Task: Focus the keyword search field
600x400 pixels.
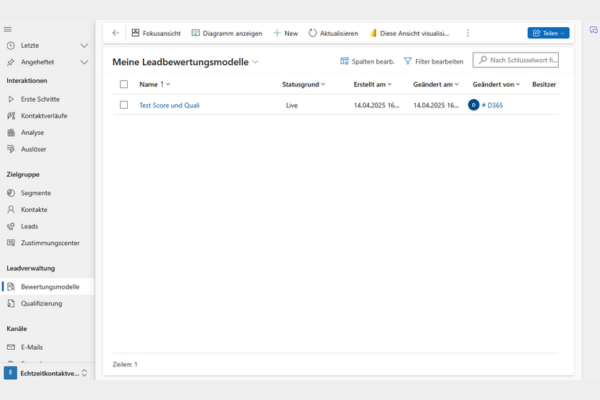Action: point(515,60)
